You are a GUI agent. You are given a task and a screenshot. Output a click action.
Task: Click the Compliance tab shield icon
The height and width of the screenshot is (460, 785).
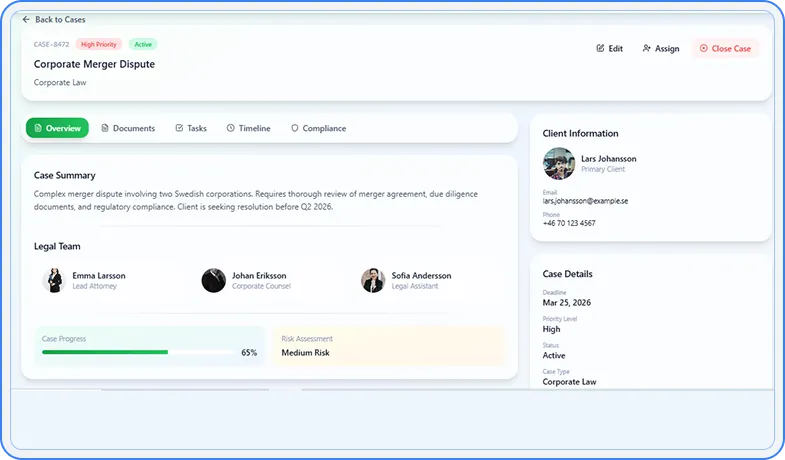click(x=294, y=128)
